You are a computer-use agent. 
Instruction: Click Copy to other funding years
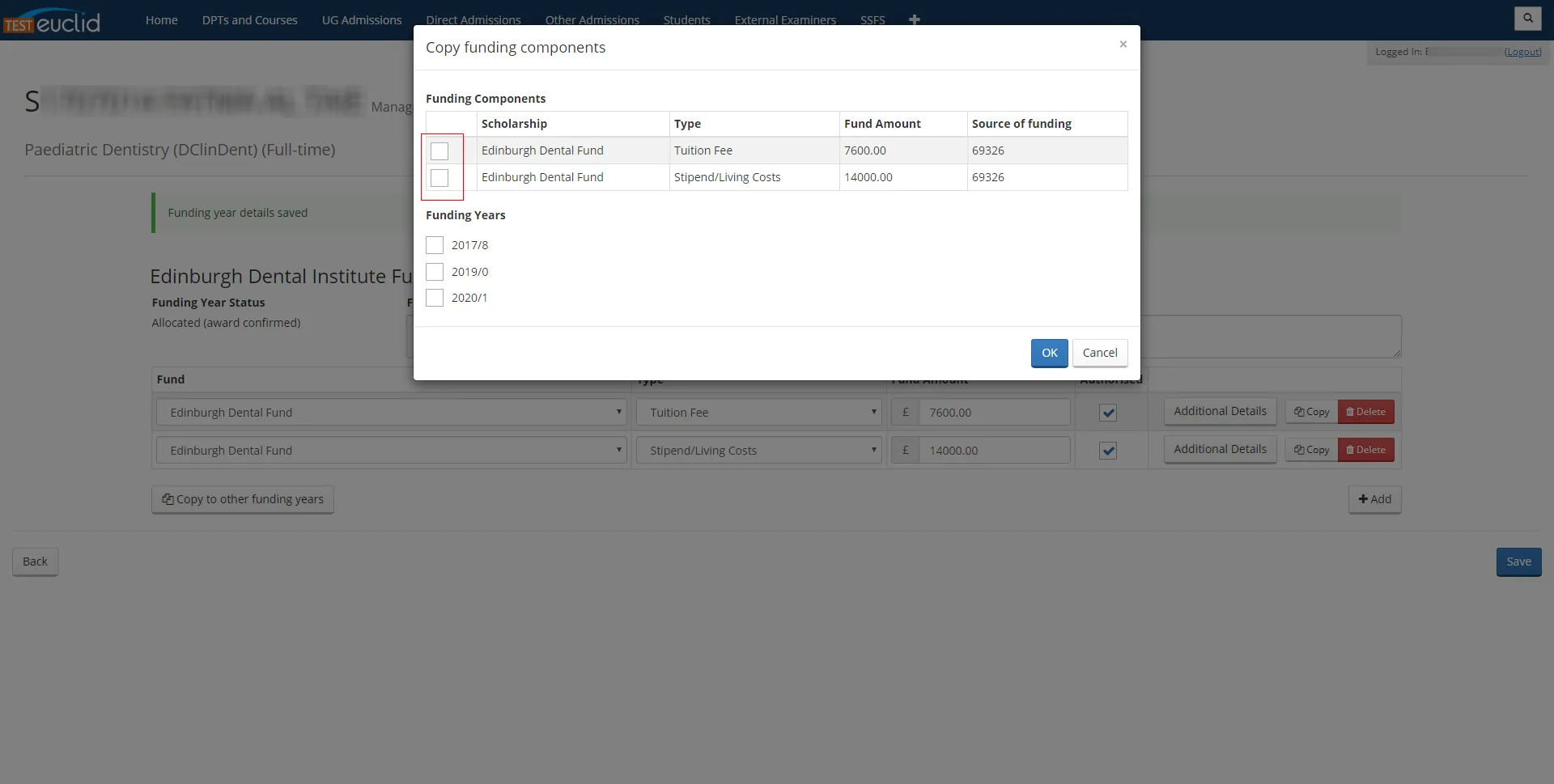(242, 499)
